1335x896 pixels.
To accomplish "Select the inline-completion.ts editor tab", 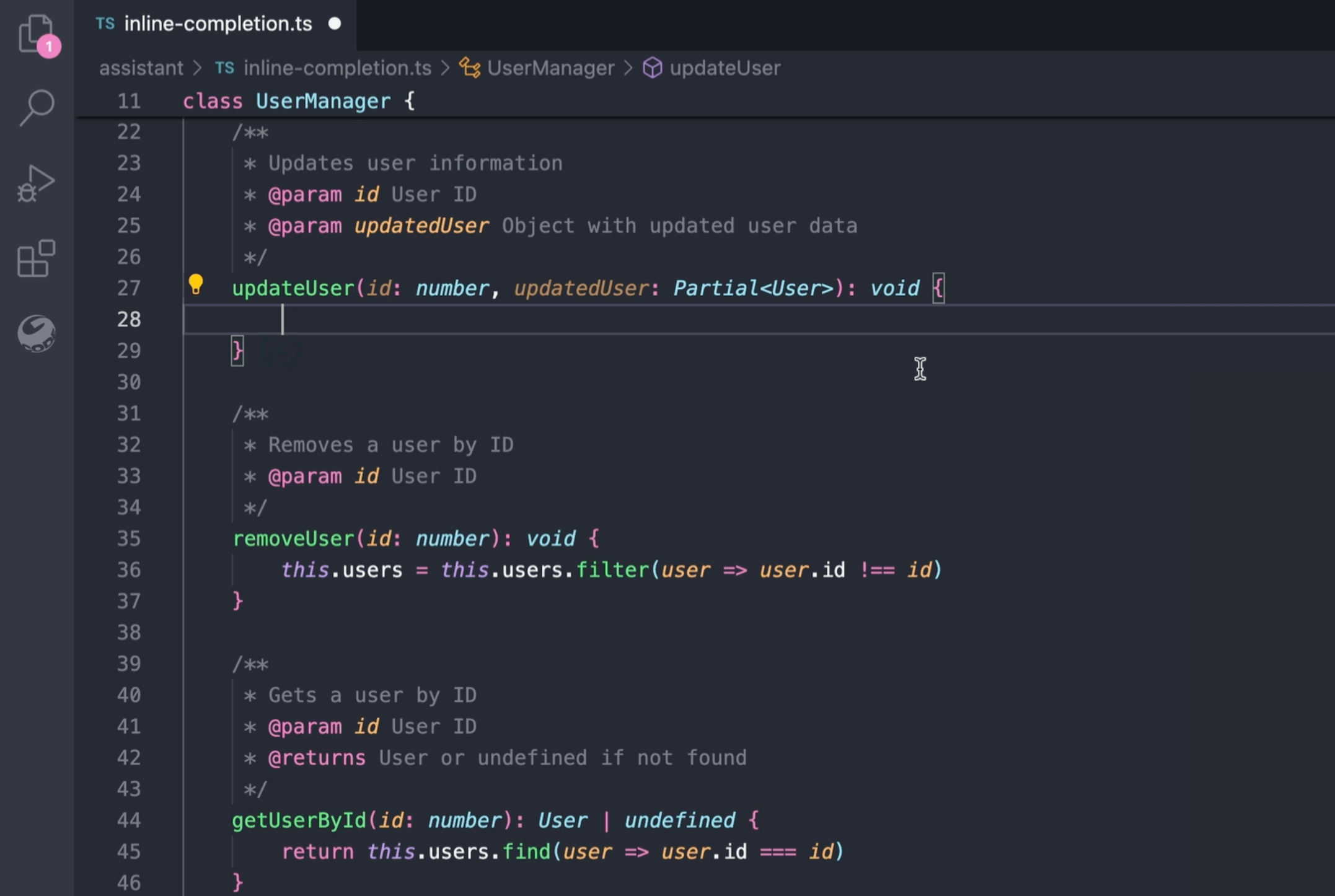I will pos(218,24).
